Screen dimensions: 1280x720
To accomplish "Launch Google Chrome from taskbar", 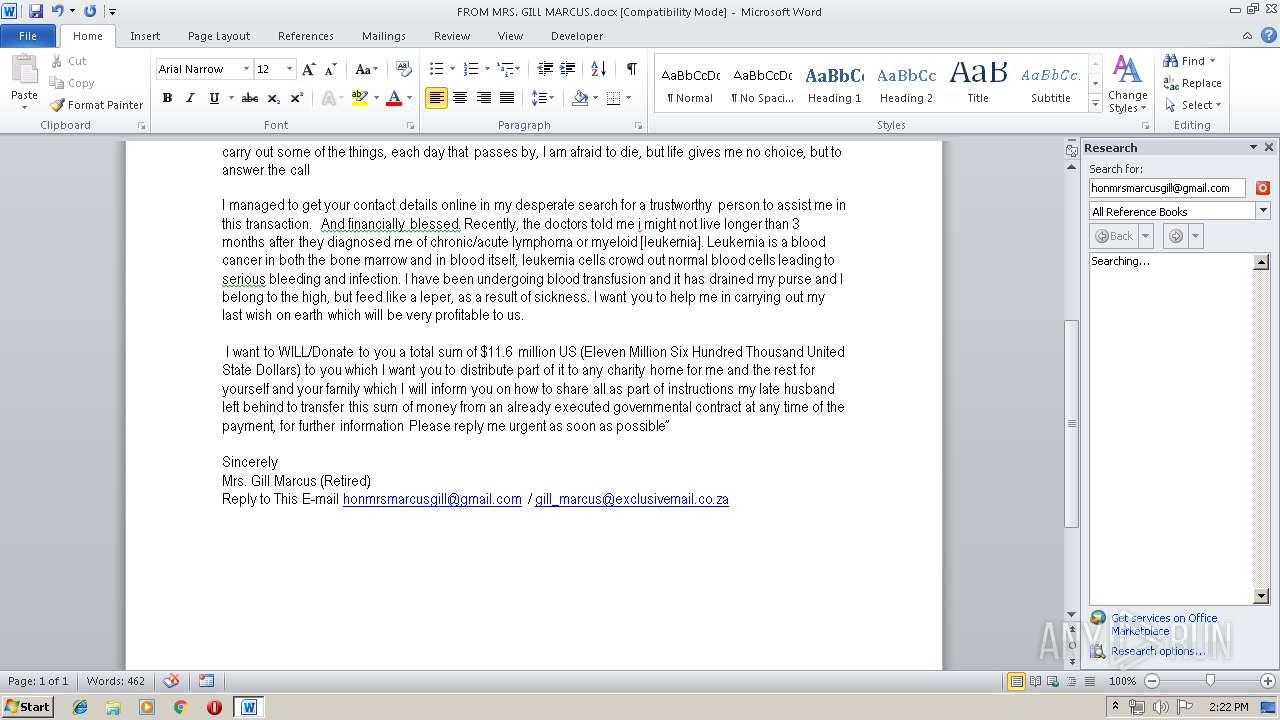I will [x=180, y=707].
